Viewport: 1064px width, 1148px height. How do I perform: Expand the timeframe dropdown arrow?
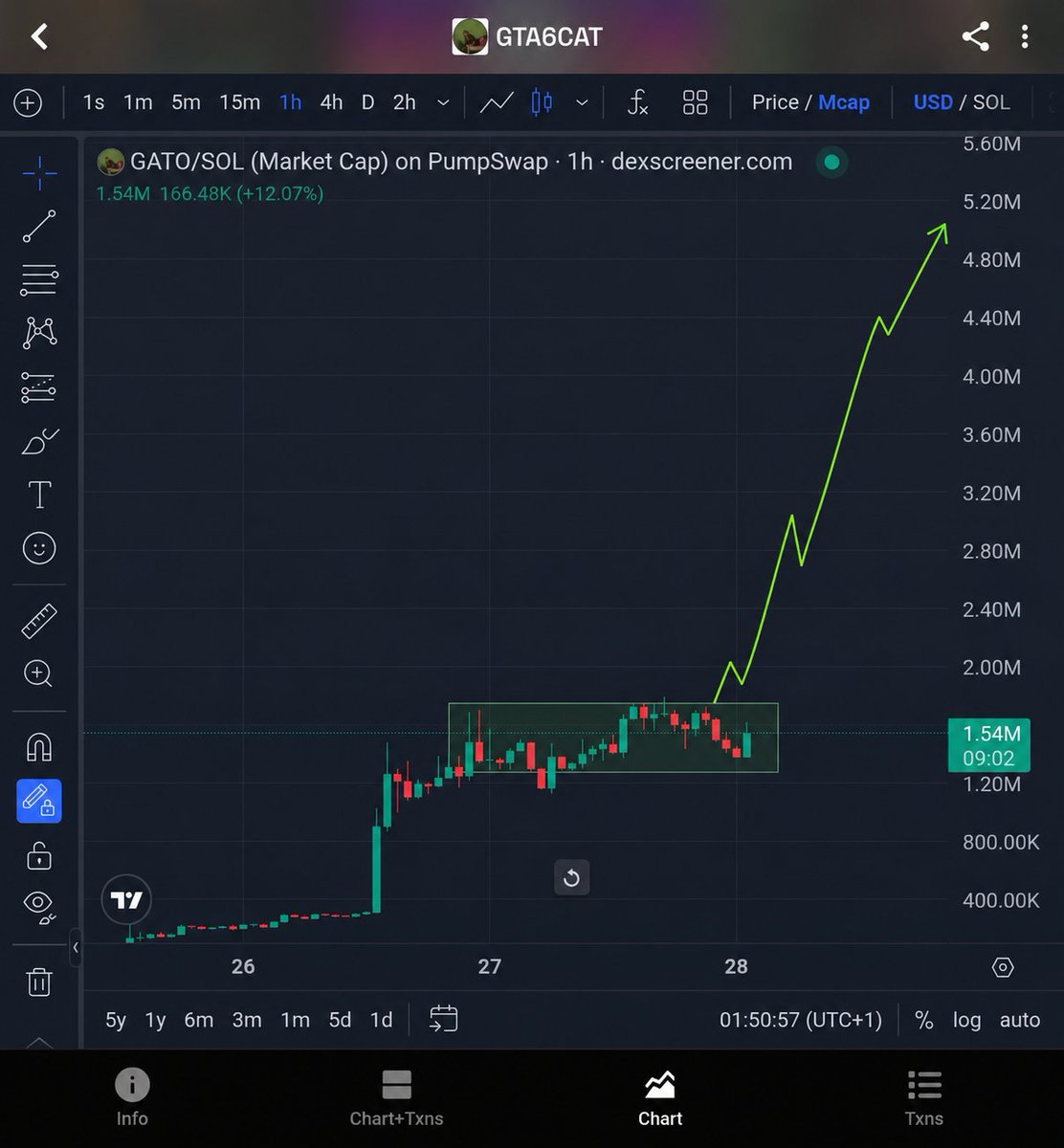coord(443,102)
